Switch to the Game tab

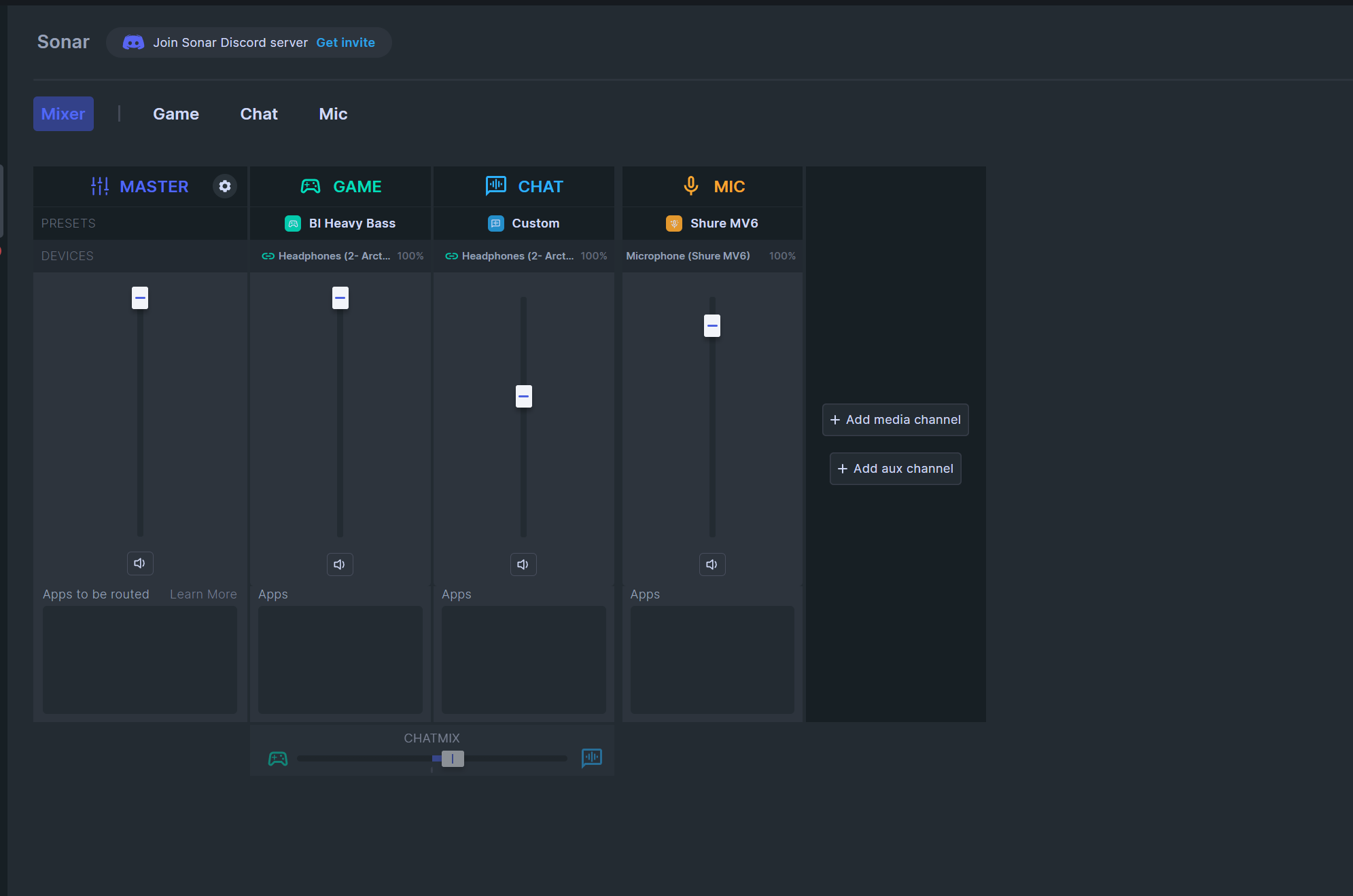point(176,114)
